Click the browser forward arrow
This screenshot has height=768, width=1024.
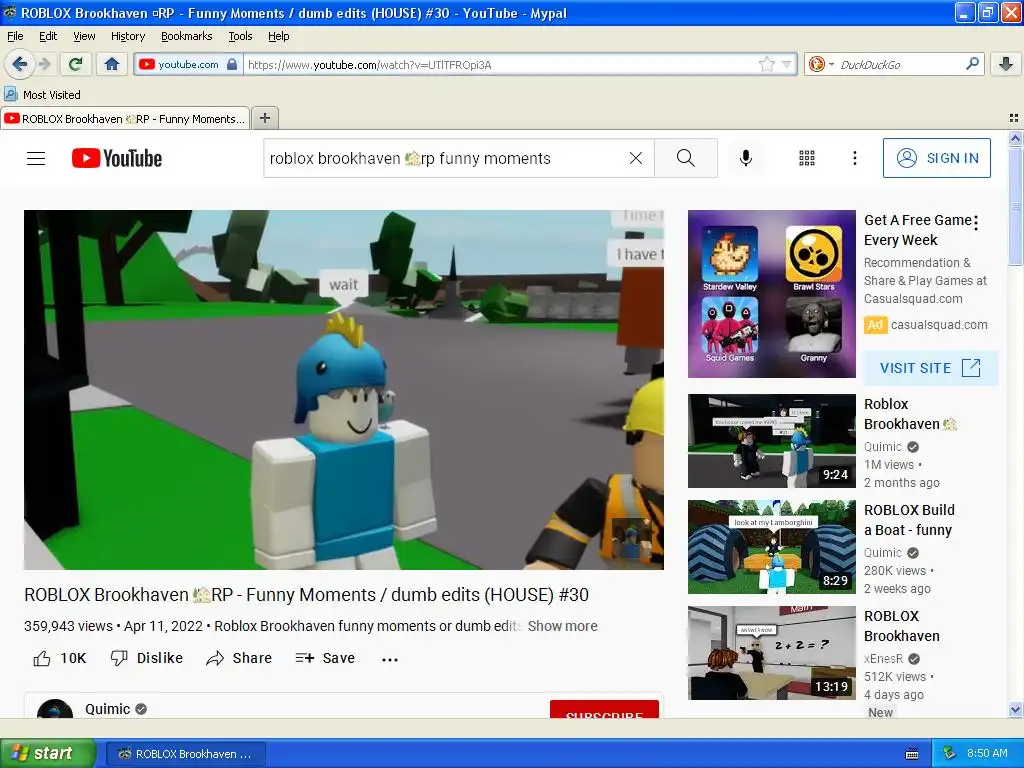pos(45,64)
